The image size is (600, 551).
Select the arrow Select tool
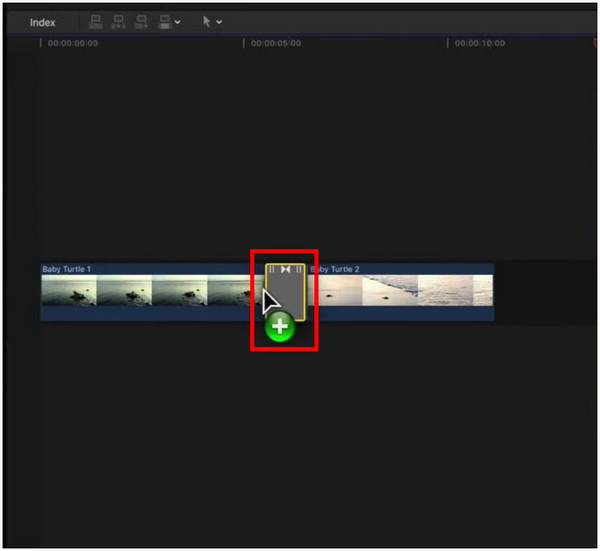pos(206,21)
